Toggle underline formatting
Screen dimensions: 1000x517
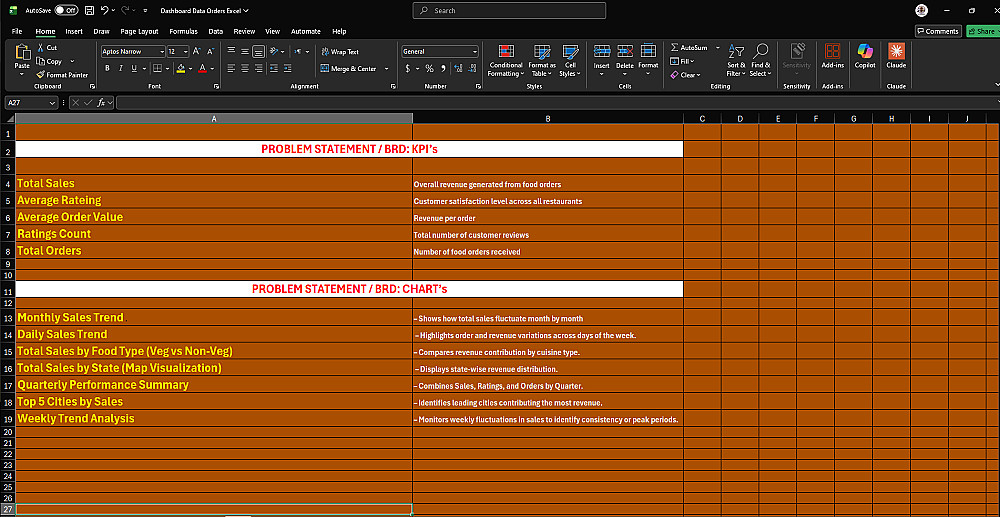pyautogui.click(x=134, y=68)
